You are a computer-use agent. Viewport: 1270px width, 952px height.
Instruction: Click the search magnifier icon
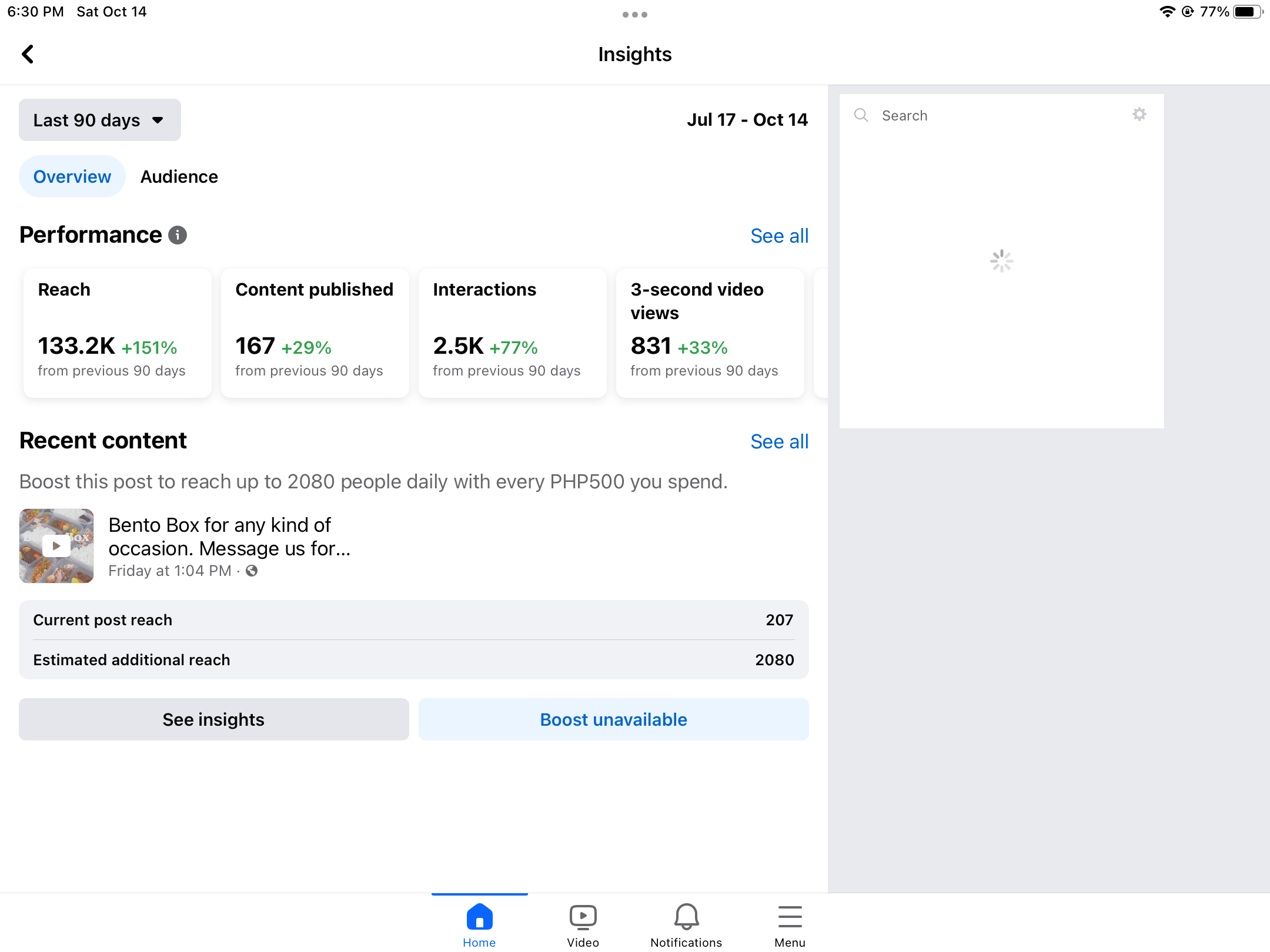(861, 115)
